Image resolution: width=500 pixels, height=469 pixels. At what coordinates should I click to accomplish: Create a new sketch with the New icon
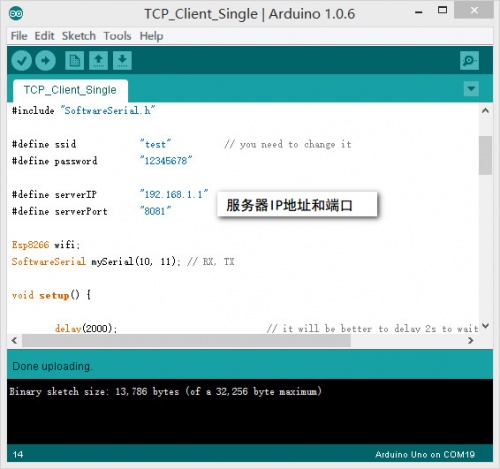pos(74,61)
